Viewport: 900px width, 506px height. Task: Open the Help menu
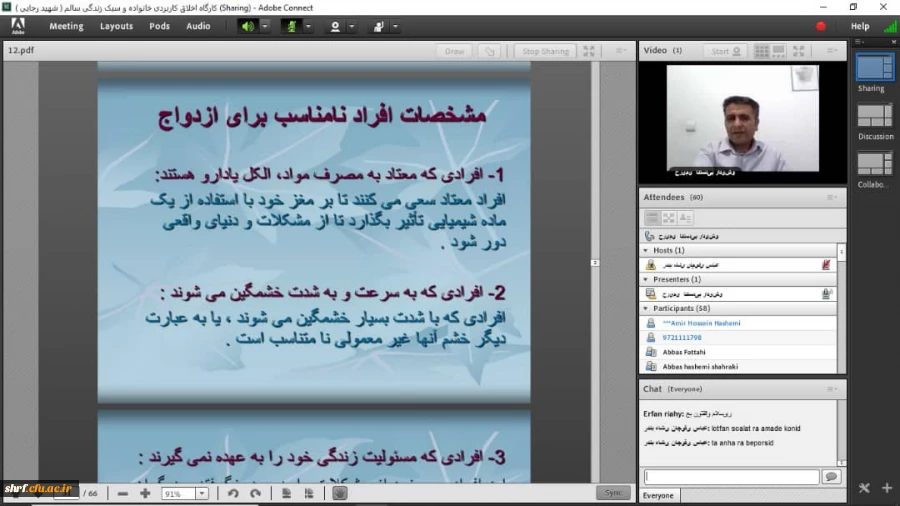point(860,26)
